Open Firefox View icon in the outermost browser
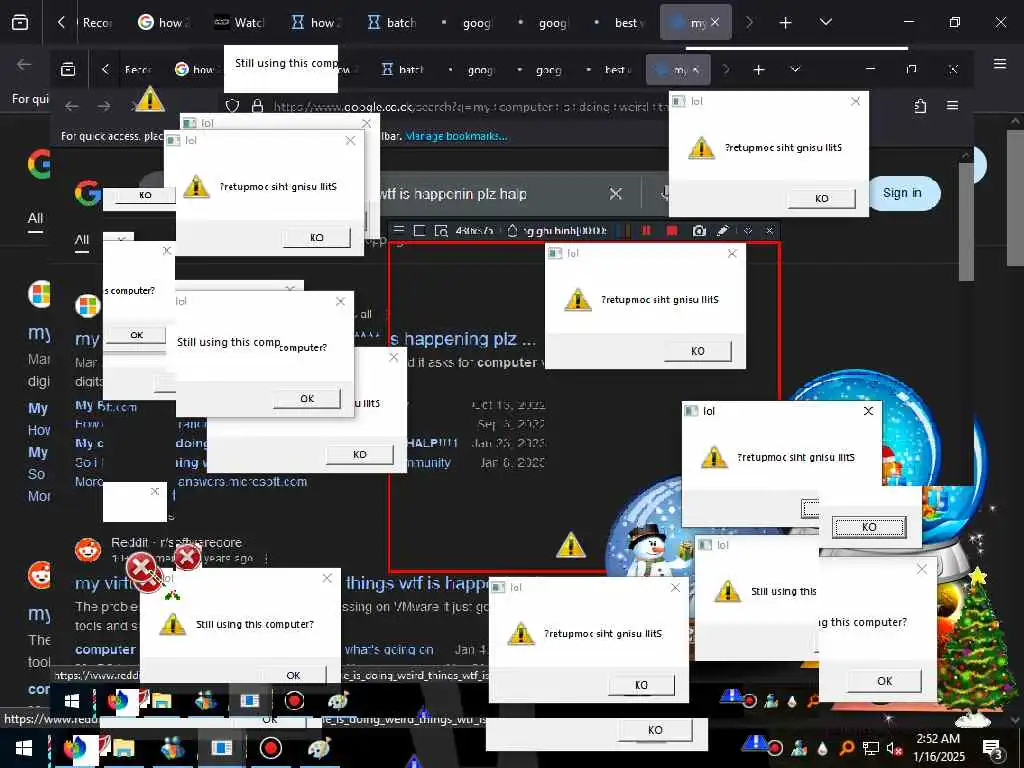The image size is (1024, 768). coord(20,23)
